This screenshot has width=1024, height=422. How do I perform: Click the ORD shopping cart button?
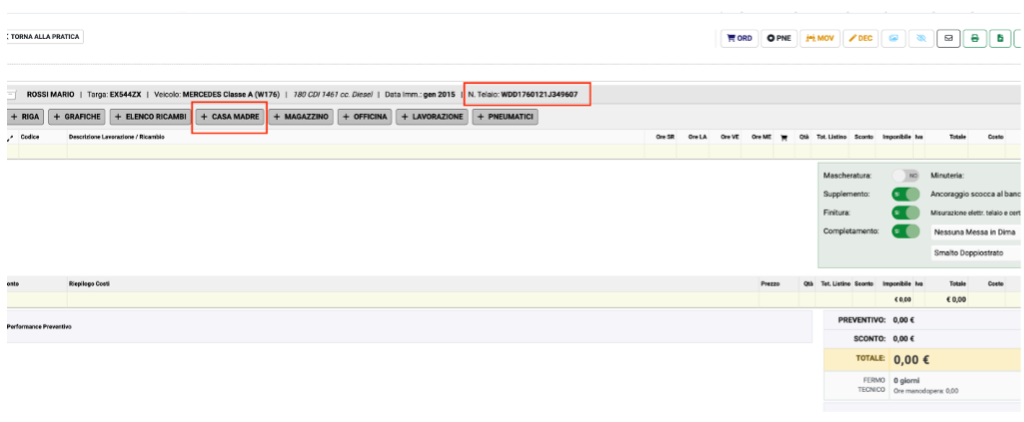tap(739, 39)
